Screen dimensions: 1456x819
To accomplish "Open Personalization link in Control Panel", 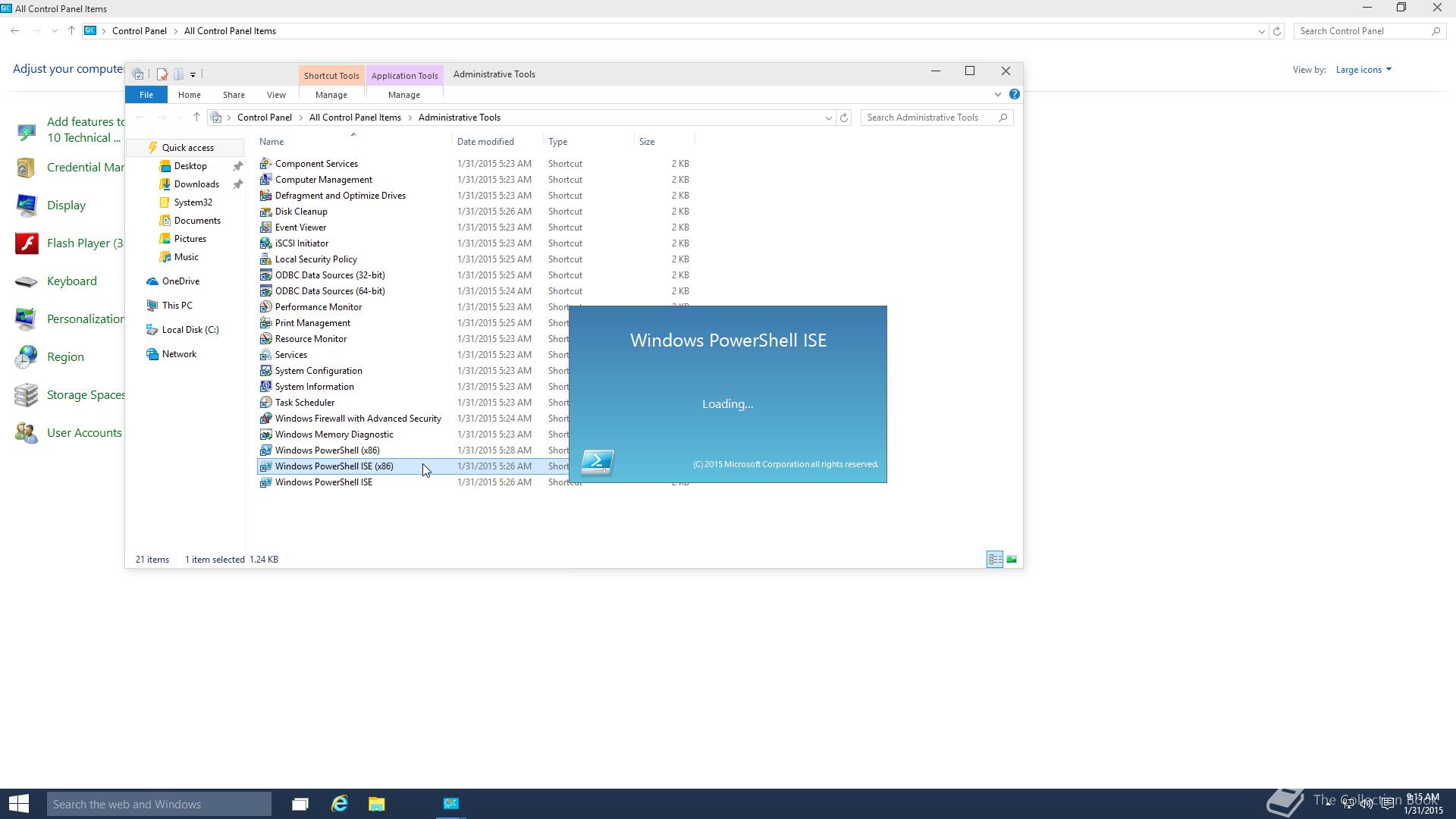I will pos(86,319).
